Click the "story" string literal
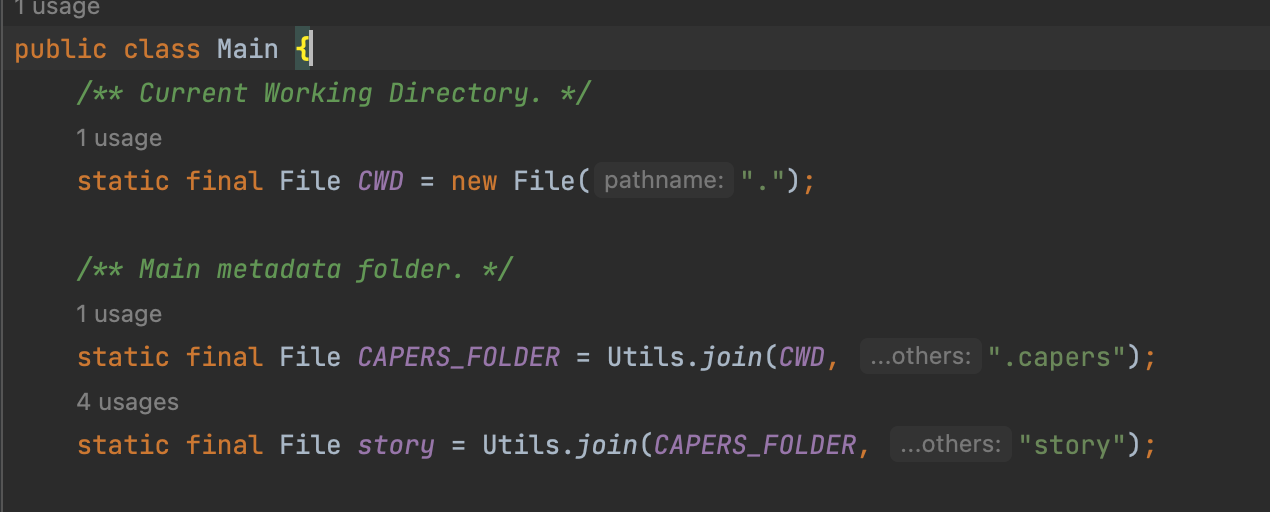The width and height of the screenshot is (1270, 512). coord(1070,445)
